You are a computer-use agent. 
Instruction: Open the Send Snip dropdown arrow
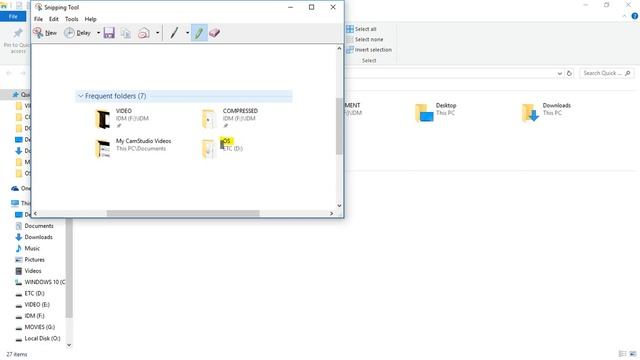click(157, 33)
